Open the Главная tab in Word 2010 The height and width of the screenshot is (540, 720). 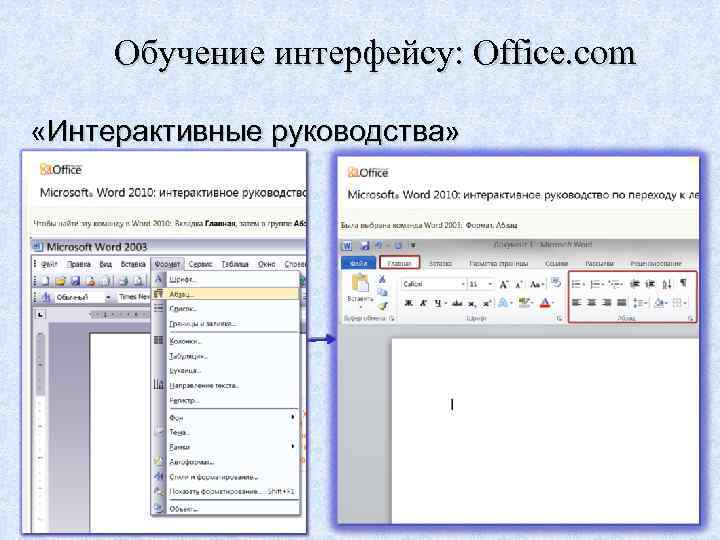(399, 263)
